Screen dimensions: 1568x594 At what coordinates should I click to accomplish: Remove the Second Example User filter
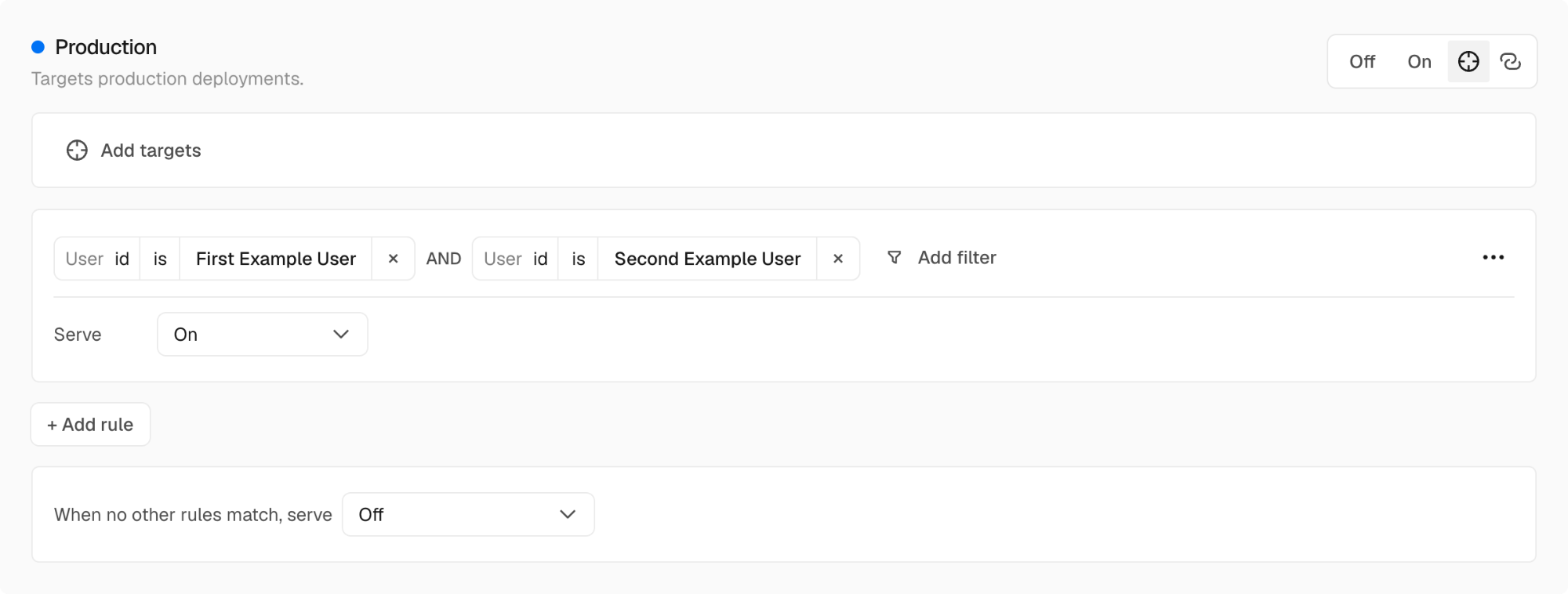pos(838,259)
